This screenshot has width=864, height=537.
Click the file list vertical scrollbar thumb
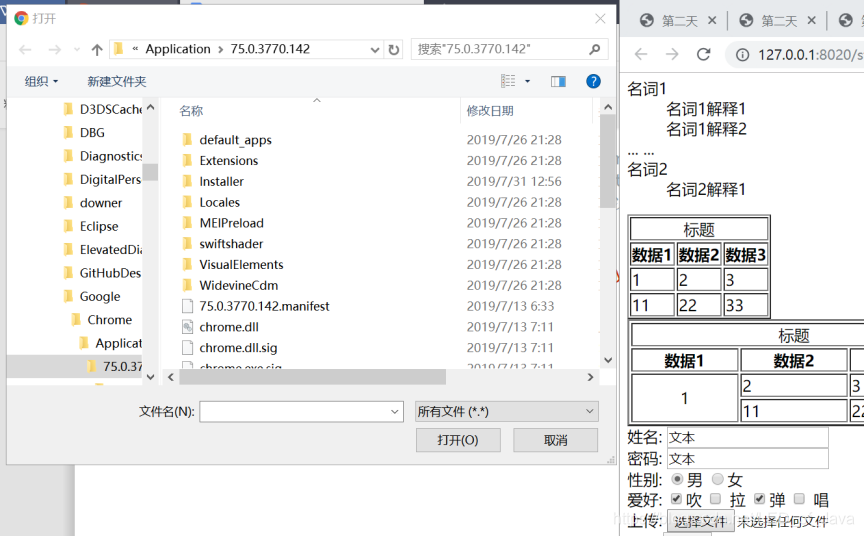(x=608, y=161)
